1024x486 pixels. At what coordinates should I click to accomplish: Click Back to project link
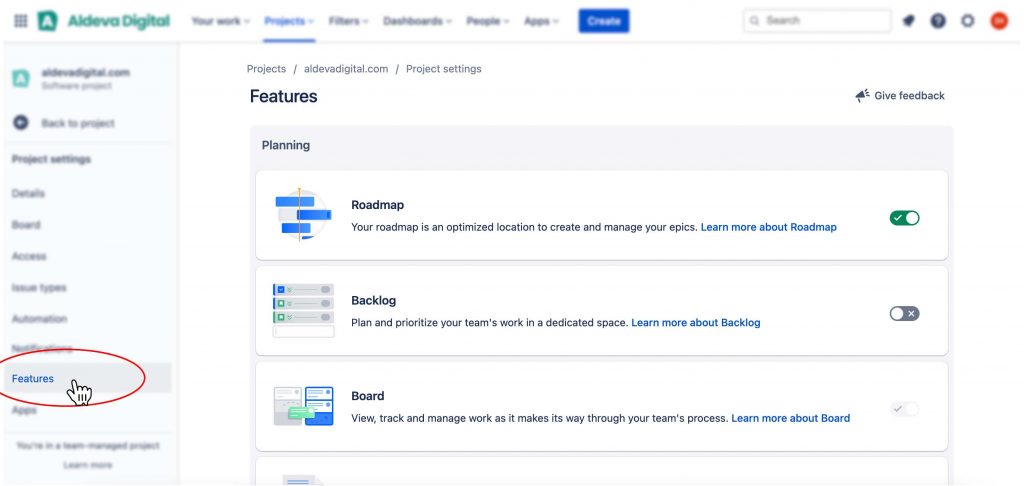pyautogui.click(x=78, y=123)
